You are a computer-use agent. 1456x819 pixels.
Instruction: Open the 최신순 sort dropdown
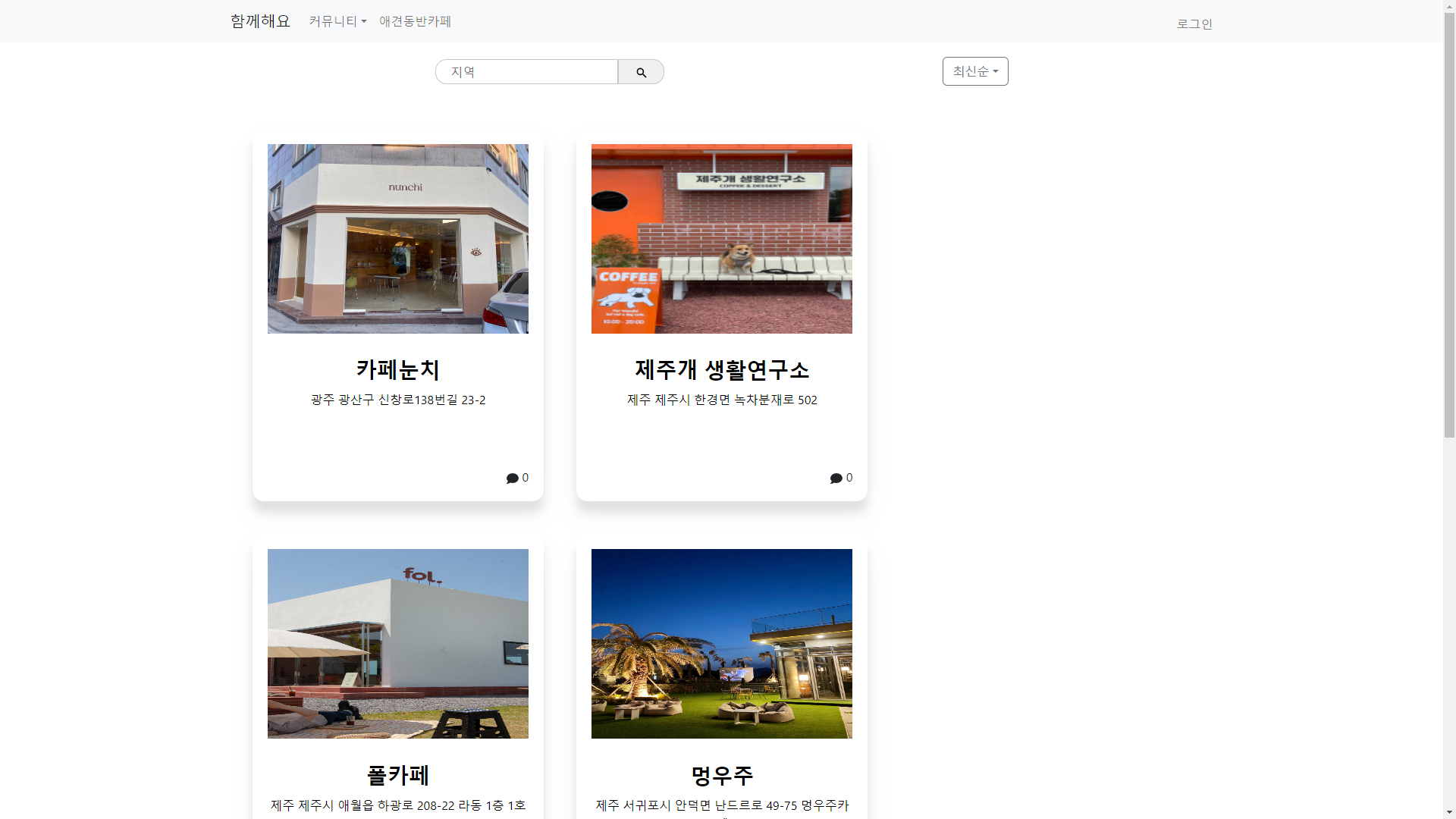(975, 71)
